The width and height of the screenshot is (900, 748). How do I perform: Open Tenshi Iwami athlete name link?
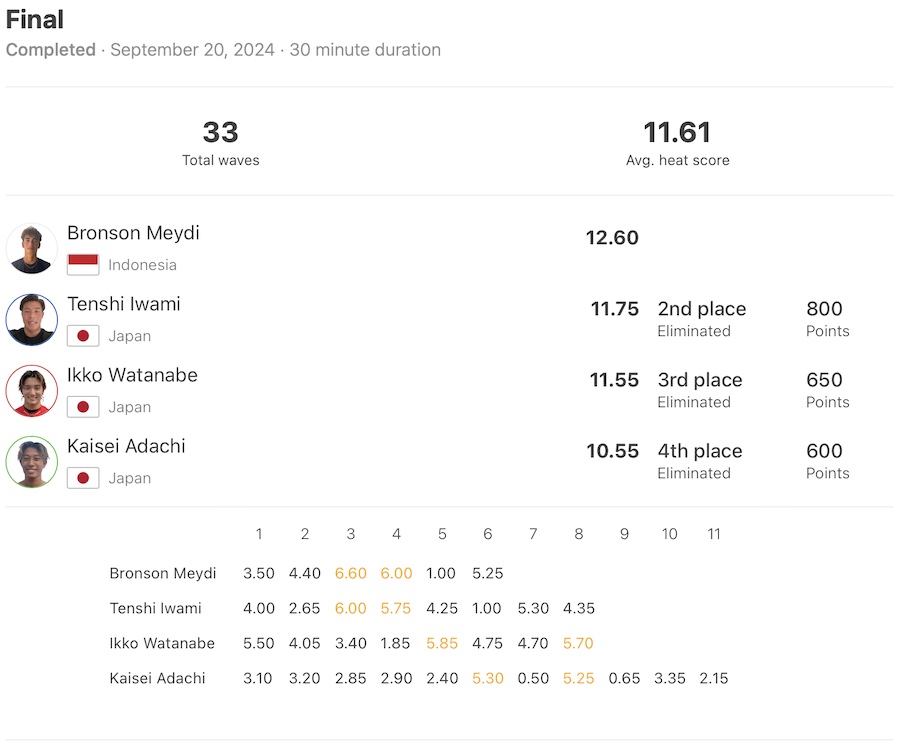[124, 304]
